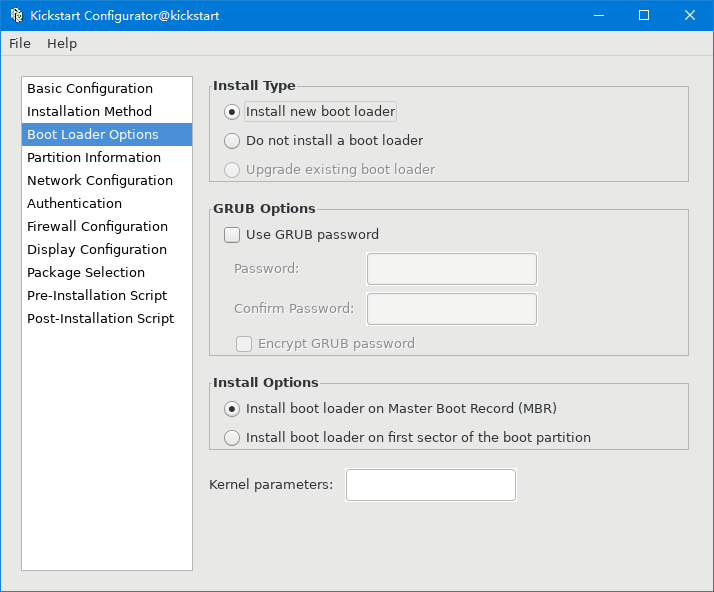Switch to Network Configuration
Screen dimensions: 714x592
107,180
